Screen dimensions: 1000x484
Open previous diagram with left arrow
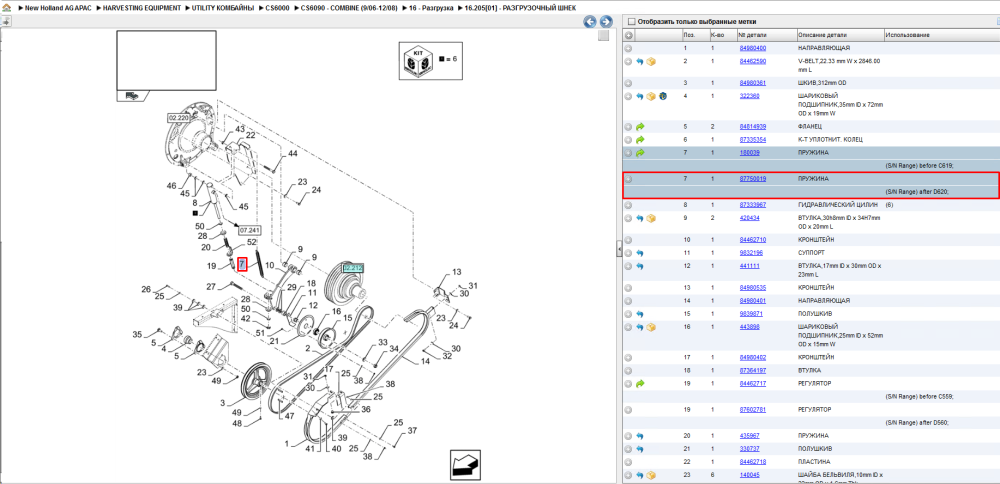click(x=590, y=22)
